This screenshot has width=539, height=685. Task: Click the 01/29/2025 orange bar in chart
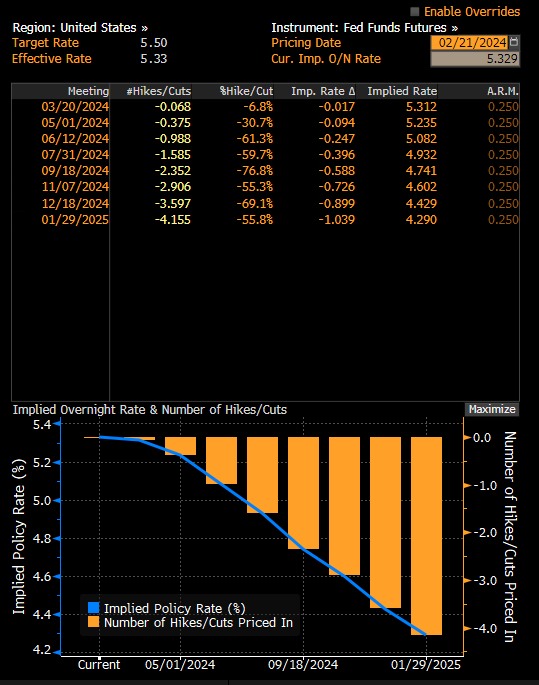pos(426,536)
